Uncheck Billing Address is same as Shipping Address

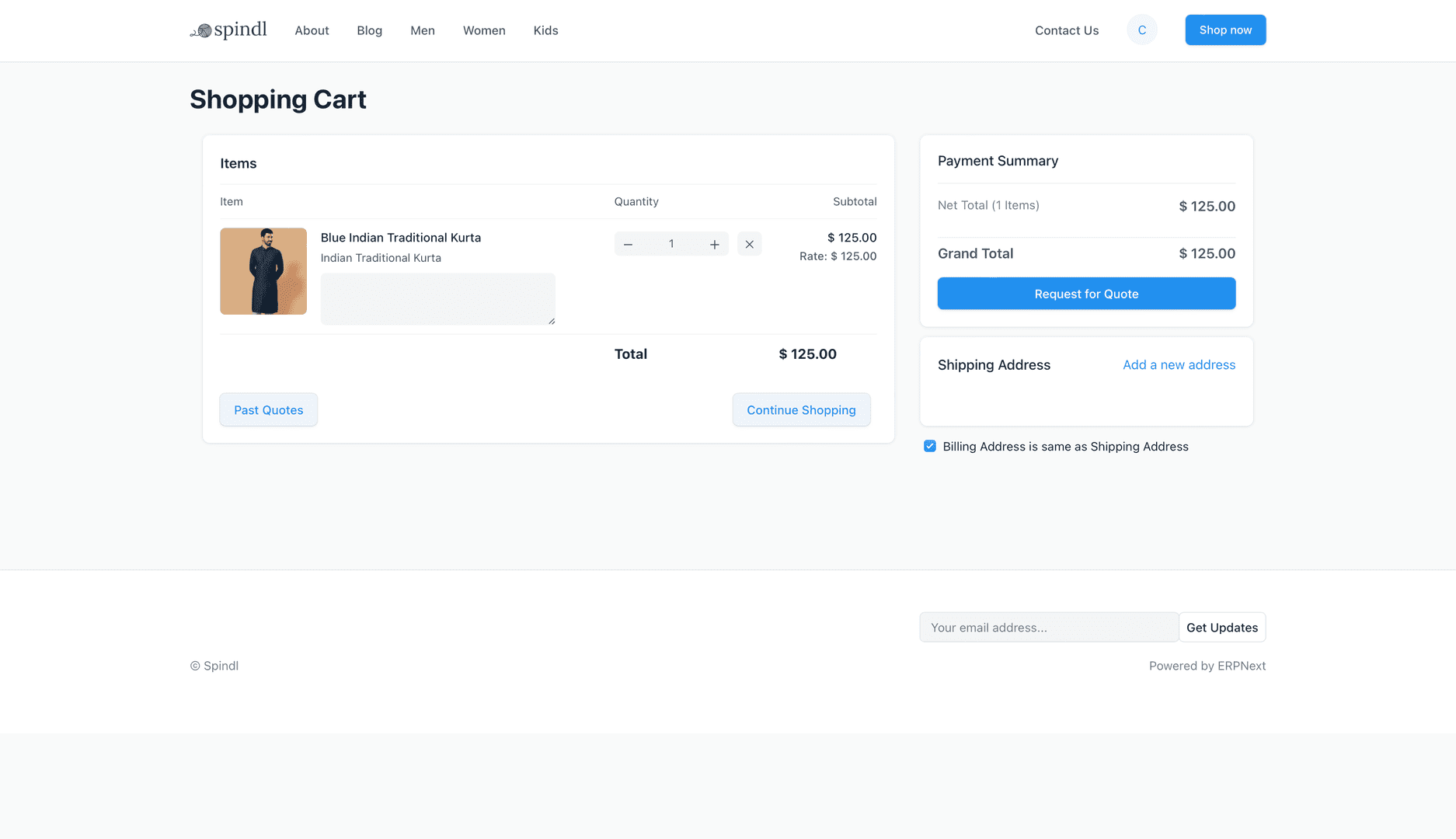tap(929, 446)
